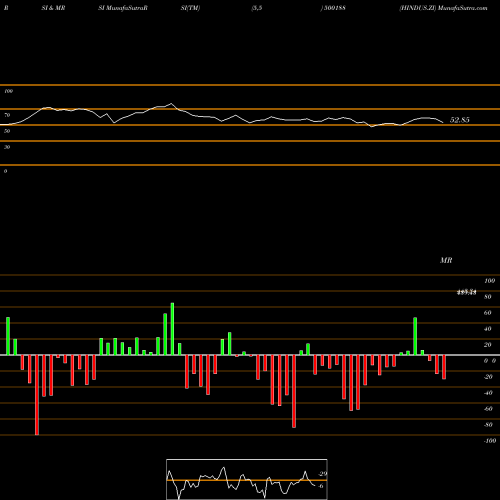500x500 pixels.
Task: Click the tallest green MRSI histogram bar
Action: [172, 329]
